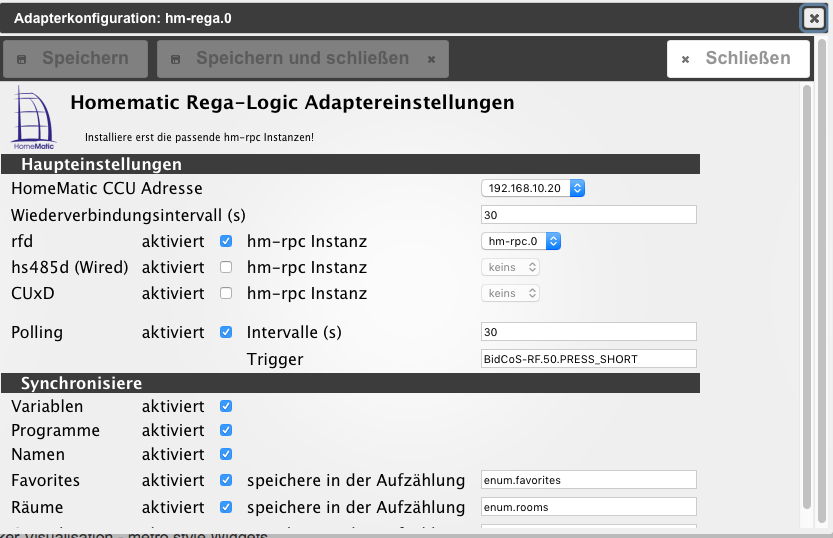Enable hs485d (Wired) checkbox
Viewport: 833px width, 538px height.
(226, 267)
